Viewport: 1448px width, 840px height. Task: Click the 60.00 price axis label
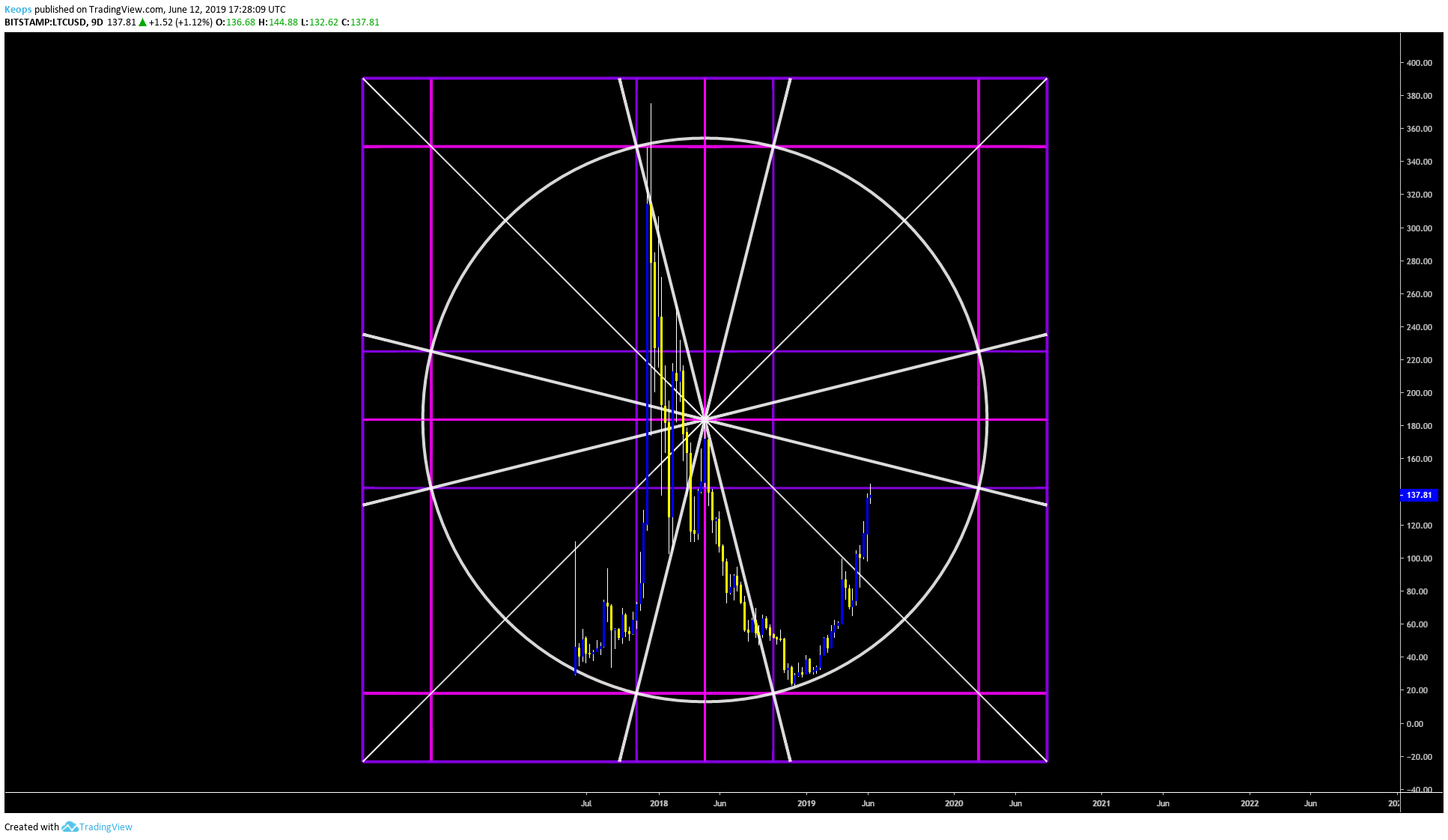1417,624
